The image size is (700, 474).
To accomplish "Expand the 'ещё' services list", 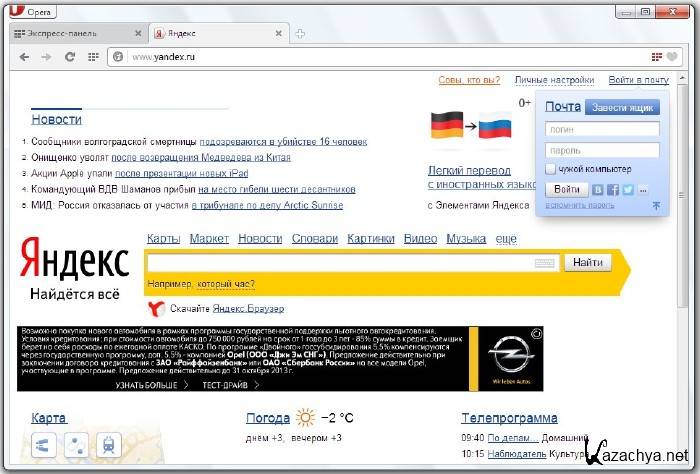I will (506, 239).
